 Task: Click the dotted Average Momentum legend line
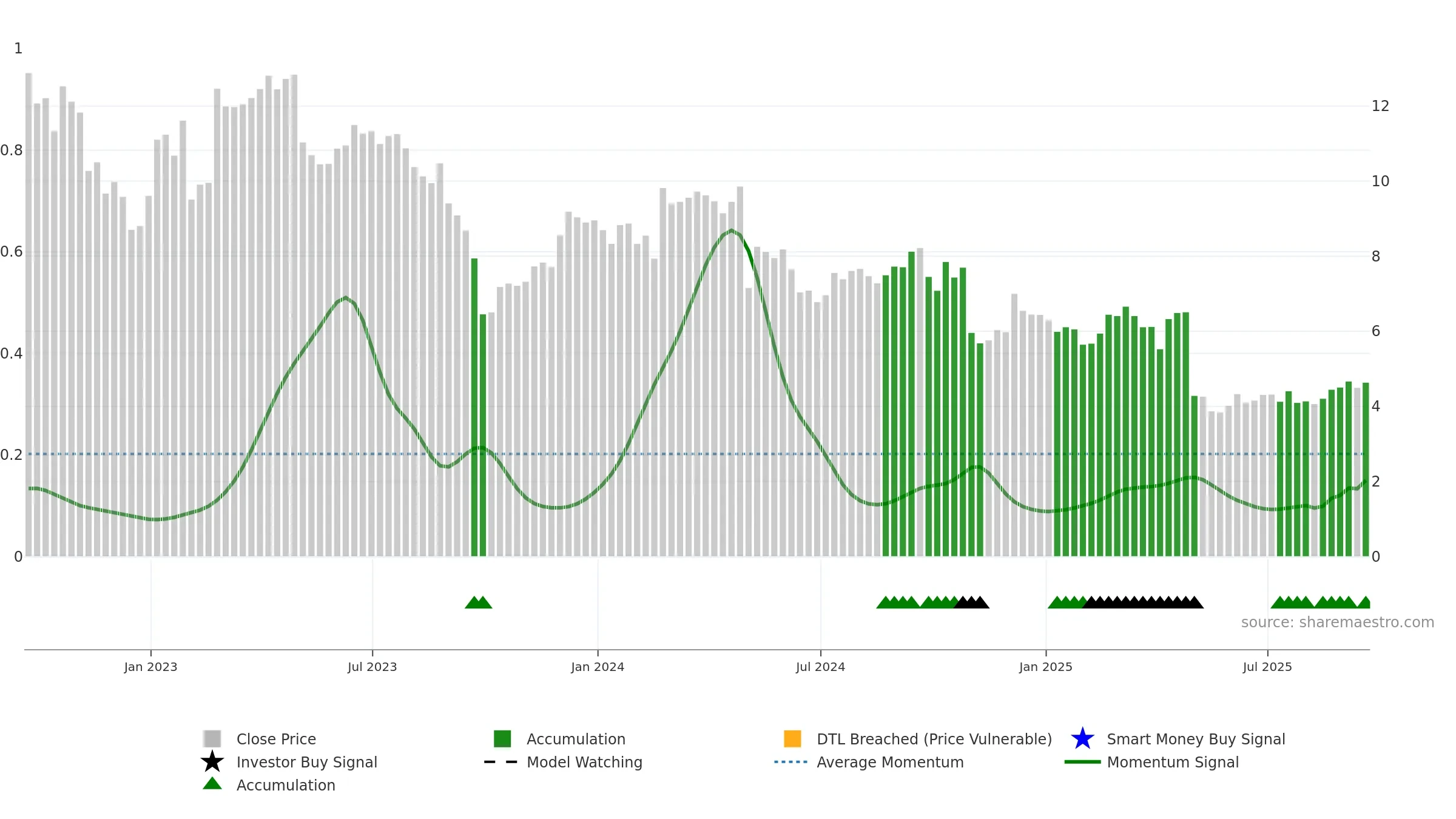click(x=791, y=762)
